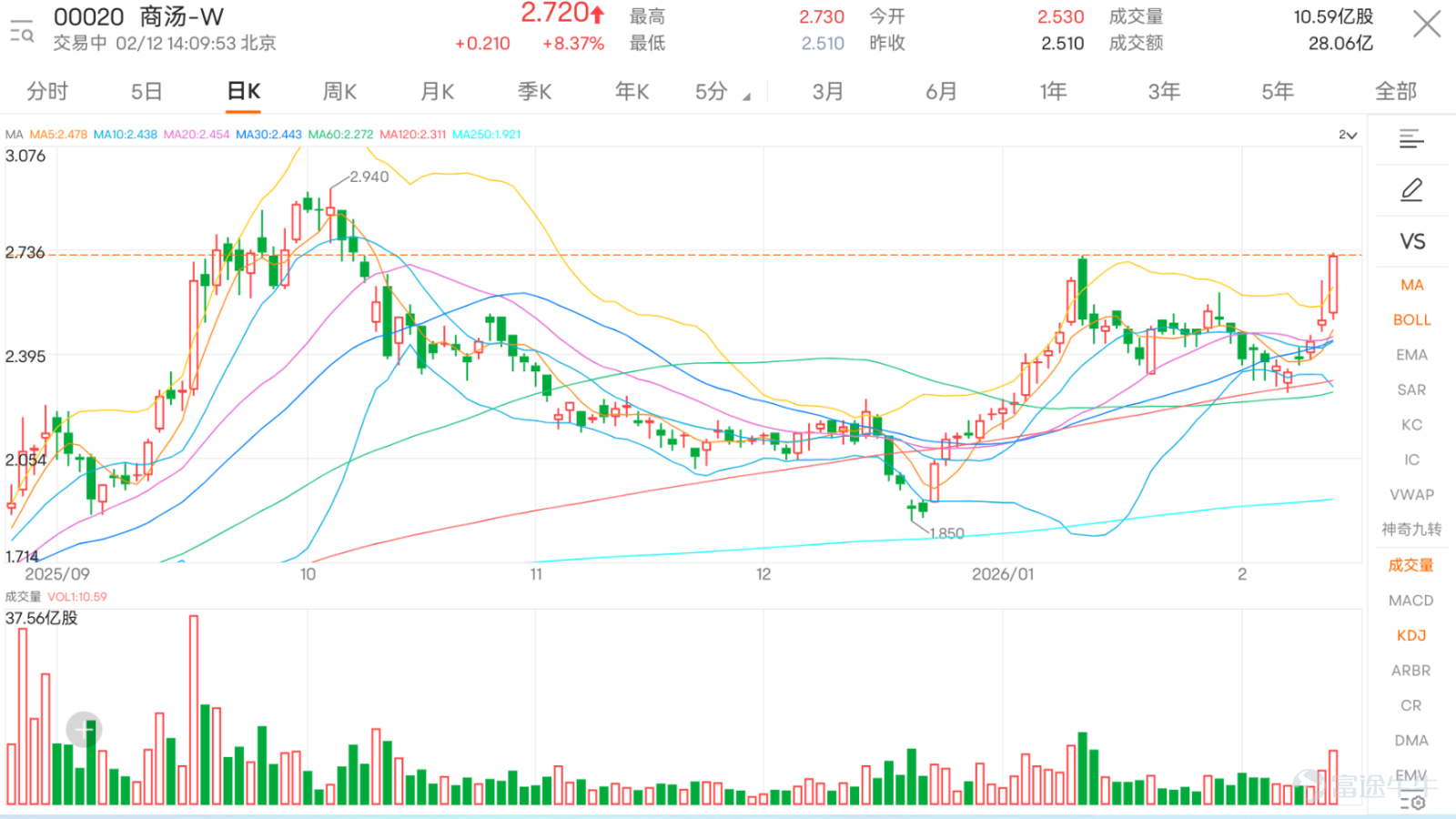
Task: Click the 1.850 low price marker
Action: point(946,533)
